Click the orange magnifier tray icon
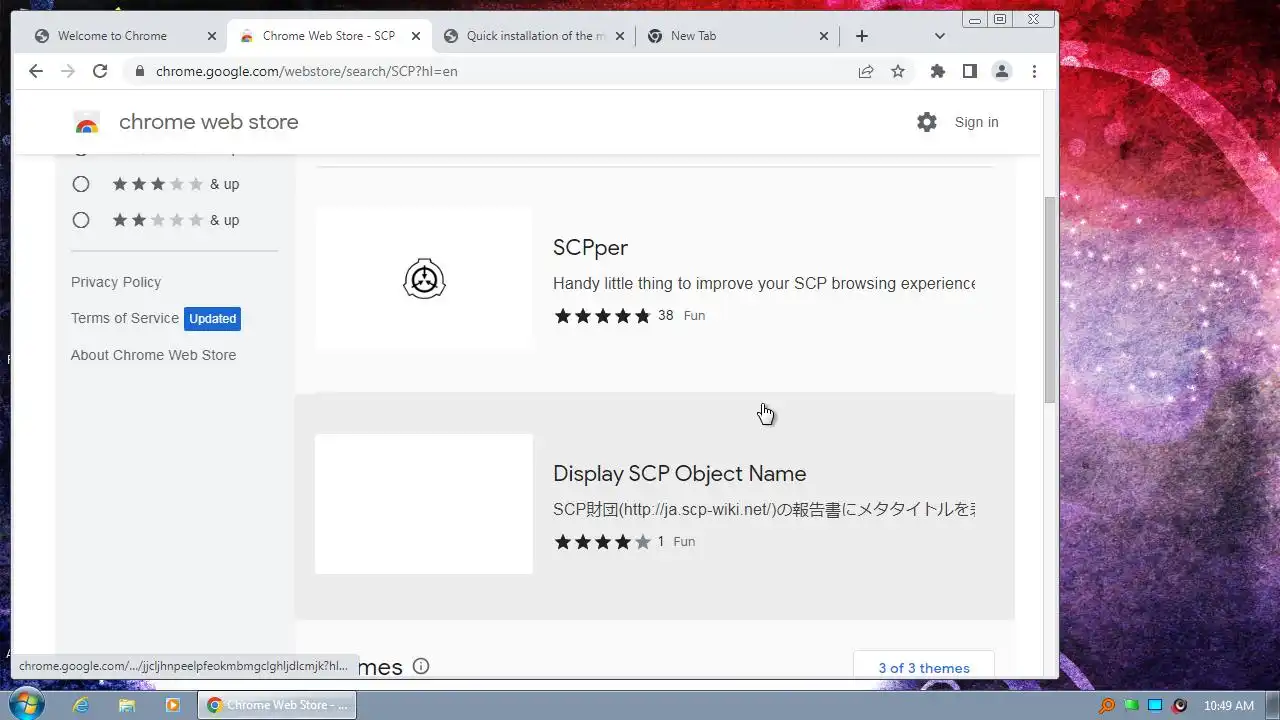Viewport: 1280px width, 720px height. [1107, 705]
